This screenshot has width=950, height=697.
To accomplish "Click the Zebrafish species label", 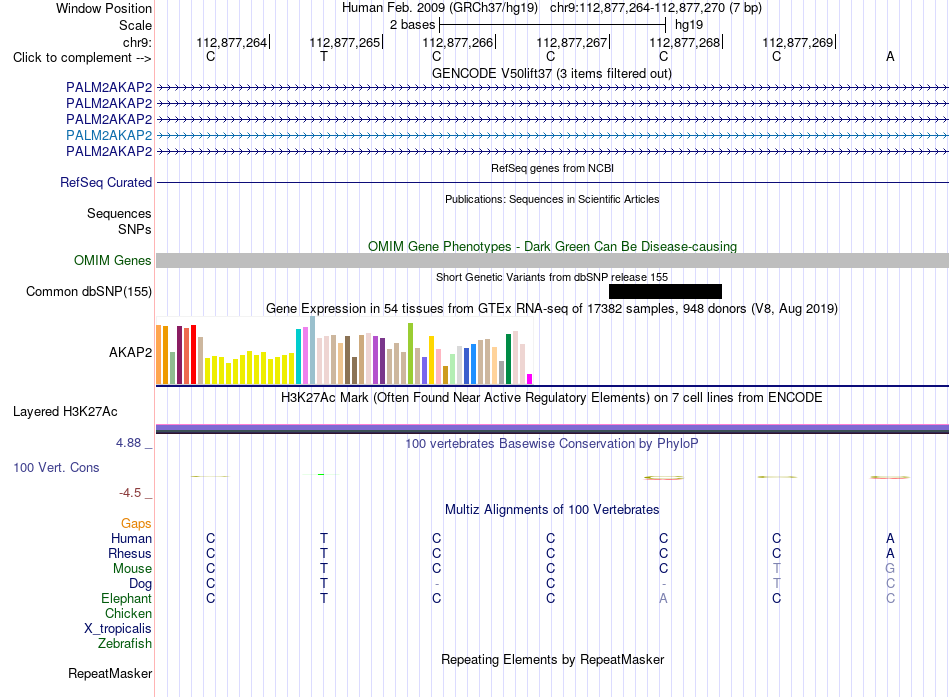I will pyautogui.click(x=125, y=643).
